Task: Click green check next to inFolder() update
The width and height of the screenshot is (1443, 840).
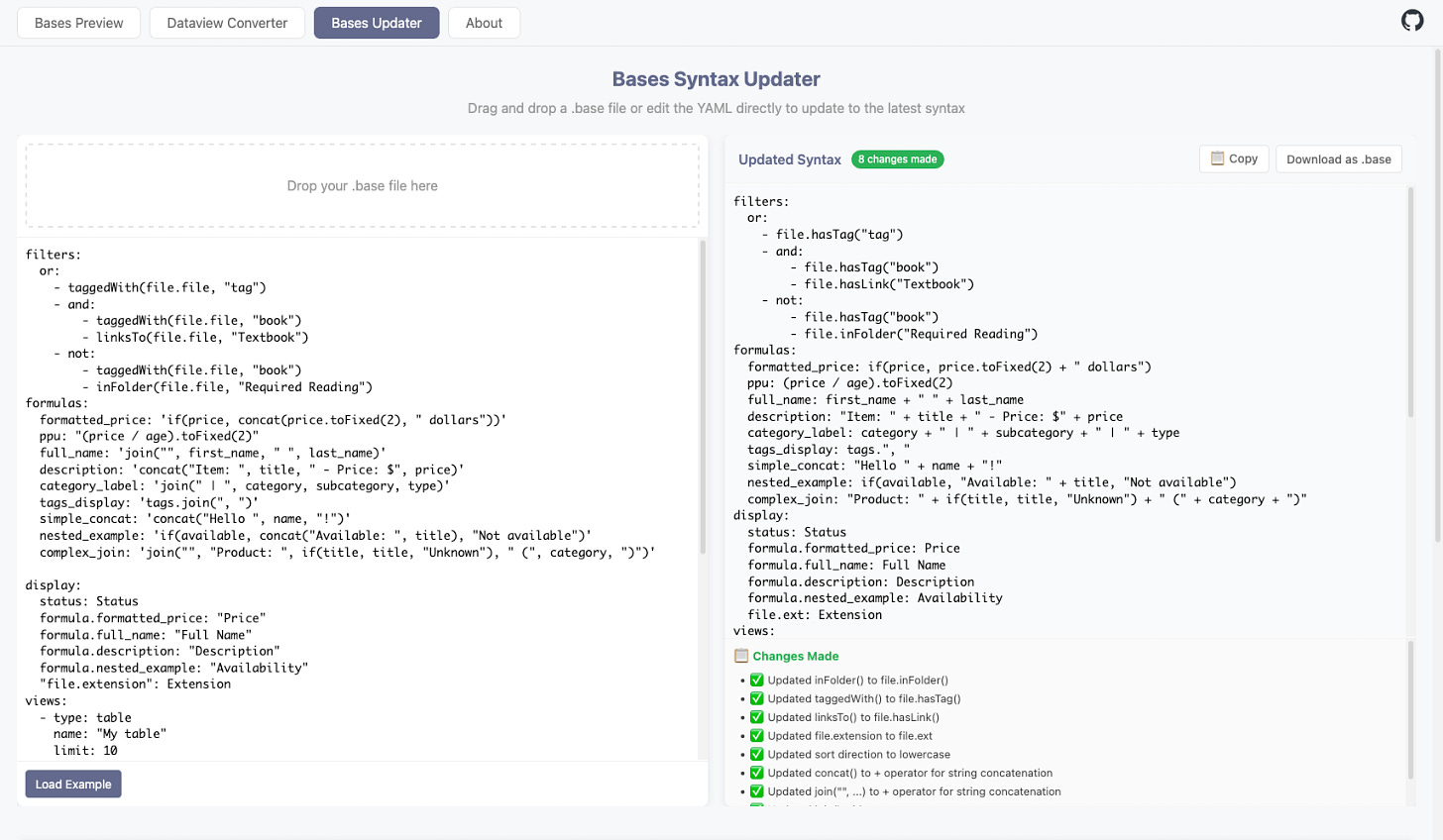Action: [x=756, y=681]
